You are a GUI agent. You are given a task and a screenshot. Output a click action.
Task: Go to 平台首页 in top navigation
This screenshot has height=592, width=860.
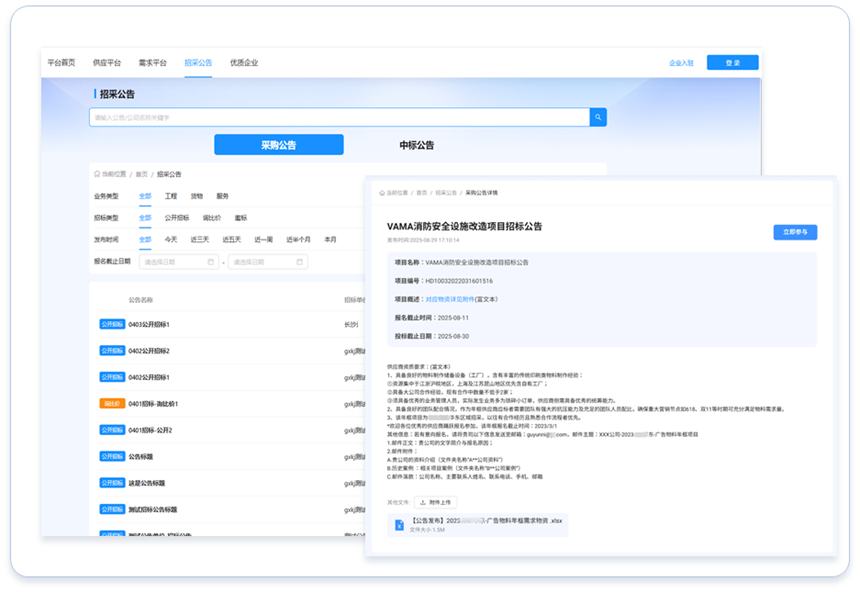click(x=61, y=63)
